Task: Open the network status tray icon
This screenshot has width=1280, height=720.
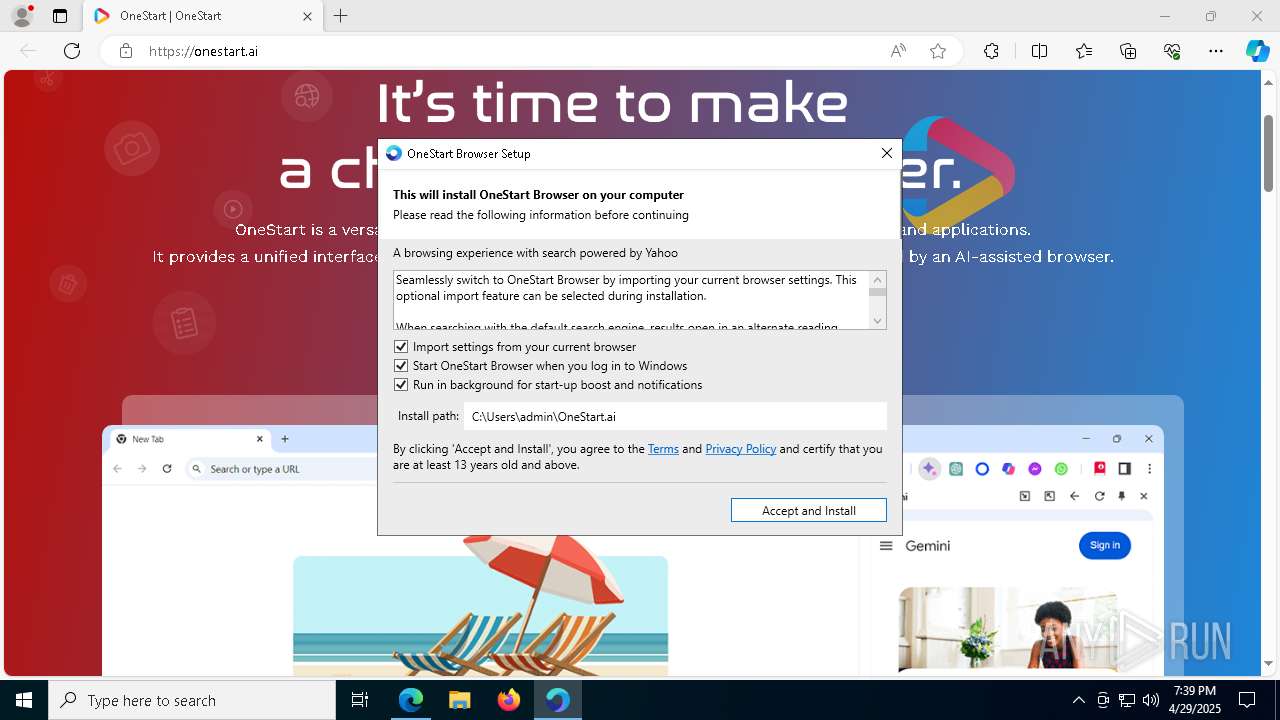Action: click(1127, 700)
